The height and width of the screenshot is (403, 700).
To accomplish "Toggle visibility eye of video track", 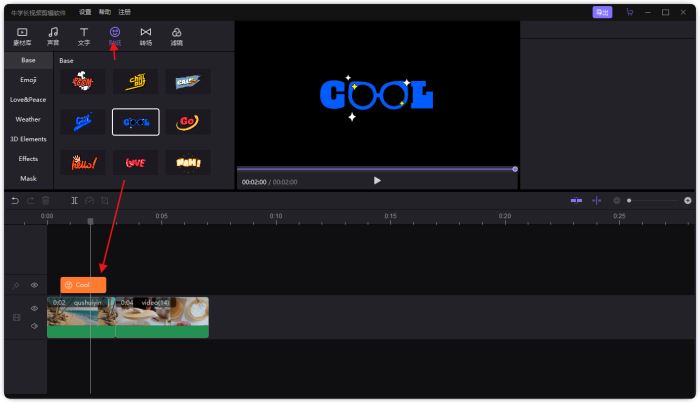I will click(34, 308).
